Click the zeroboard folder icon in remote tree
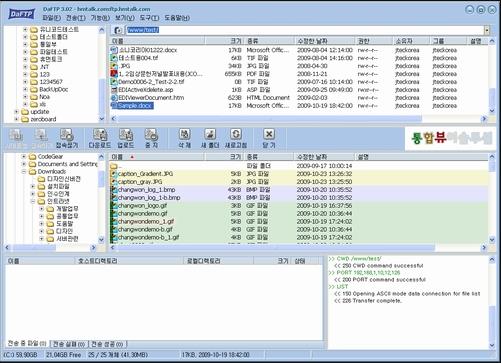Screen dimensions: 501x363 tap(25, 119)
